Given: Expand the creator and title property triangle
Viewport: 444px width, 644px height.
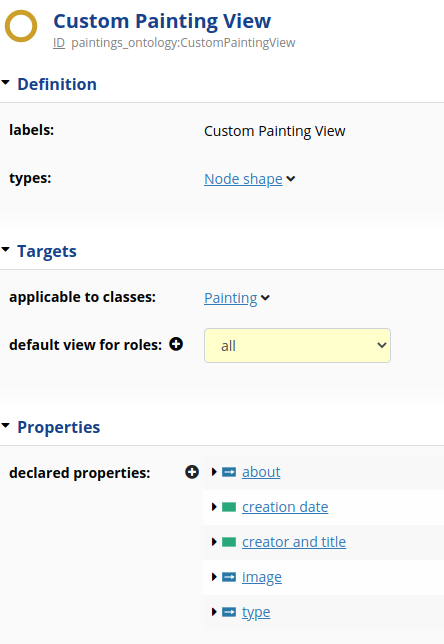Looking at the screenshot, I should click(214, 542).
